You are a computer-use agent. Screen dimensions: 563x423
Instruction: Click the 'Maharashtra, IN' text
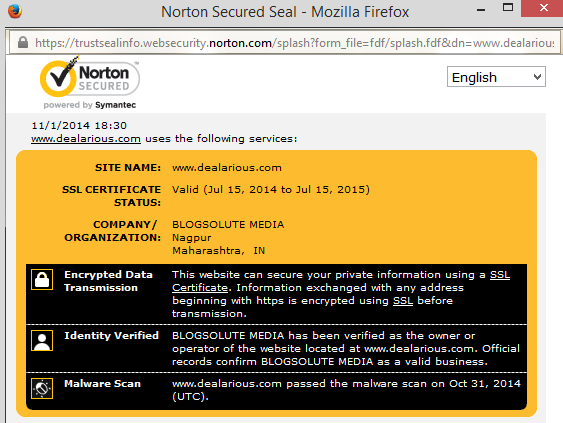(x=219, y=251)
